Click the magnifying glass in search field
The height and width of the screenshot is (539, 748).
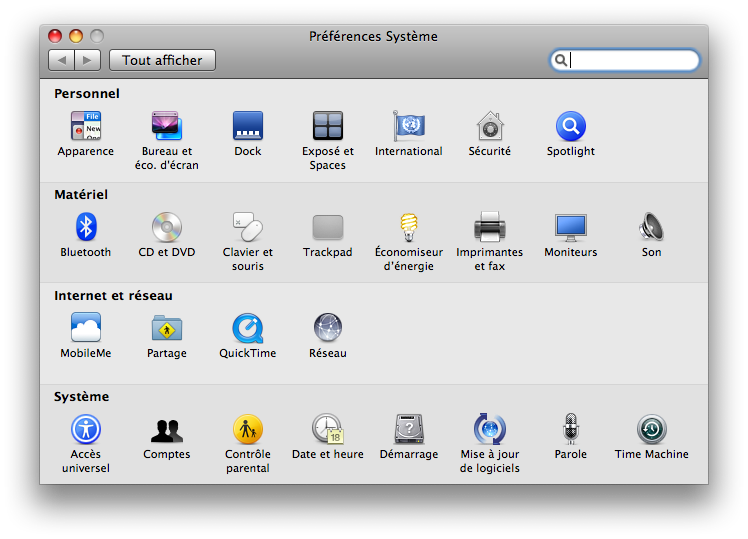(x=561, y=60)
